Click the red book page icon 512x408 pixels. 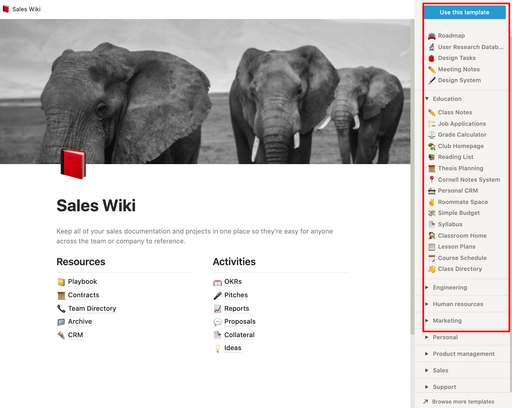click(x=73, y=164)
